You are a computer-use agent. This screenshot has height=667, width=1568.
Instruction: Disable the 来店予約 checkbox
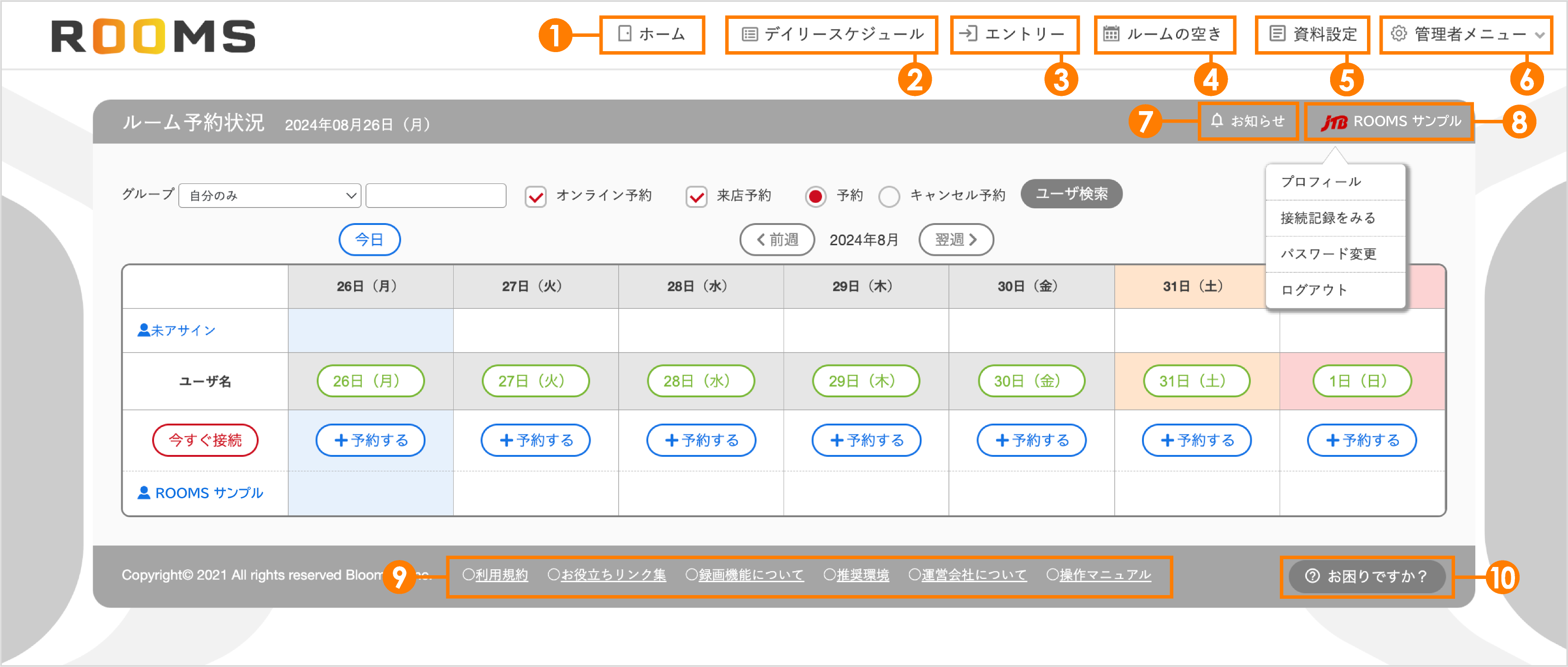(x=696, y=195)
